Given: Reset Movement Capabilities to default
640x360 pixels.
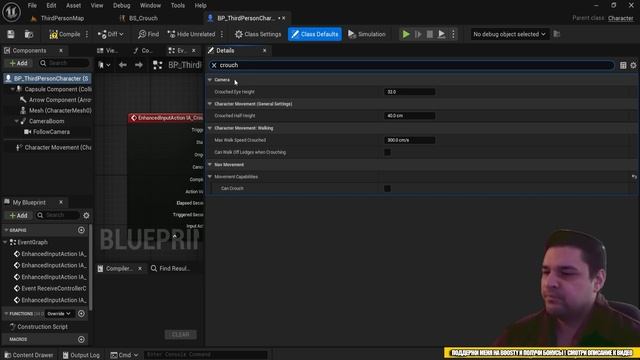Looking at the screenshot, I should (634, 177).
